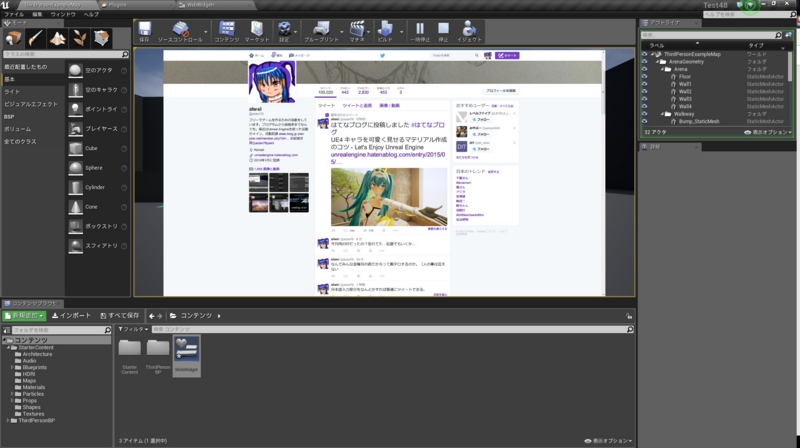Select the Box Trigger (ボックストリ) icon

(76, 226)
